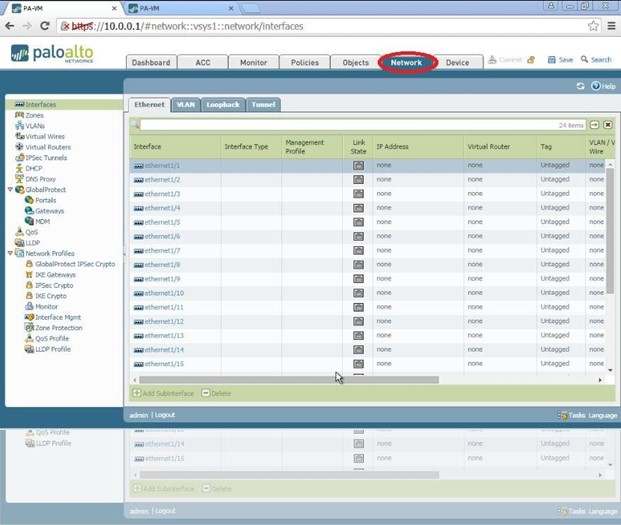Click the link state icon for ethernet1/1
This screenshot has height=525, width=621.
coord(358,165)
